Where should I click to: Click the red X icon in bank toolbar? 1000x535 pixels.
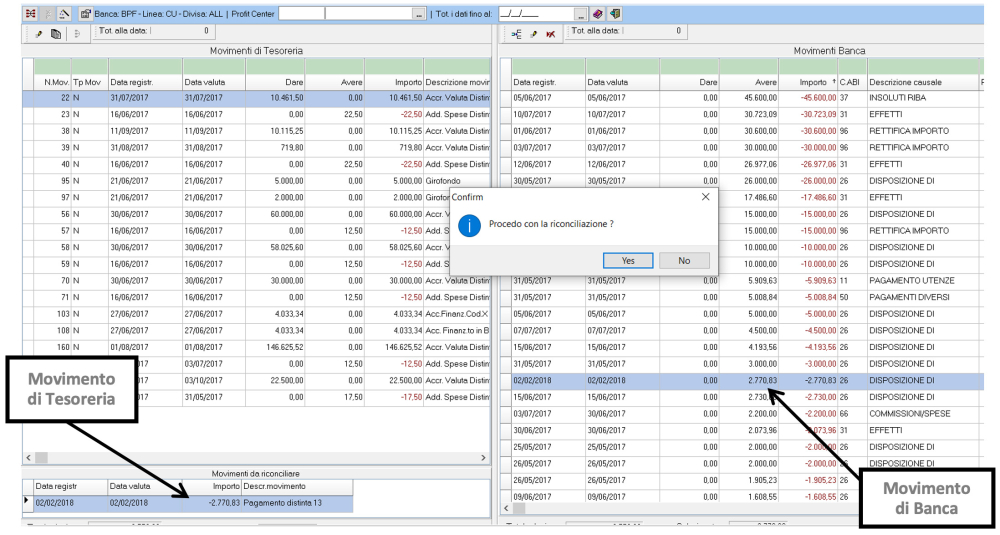[x=551, y=34]
